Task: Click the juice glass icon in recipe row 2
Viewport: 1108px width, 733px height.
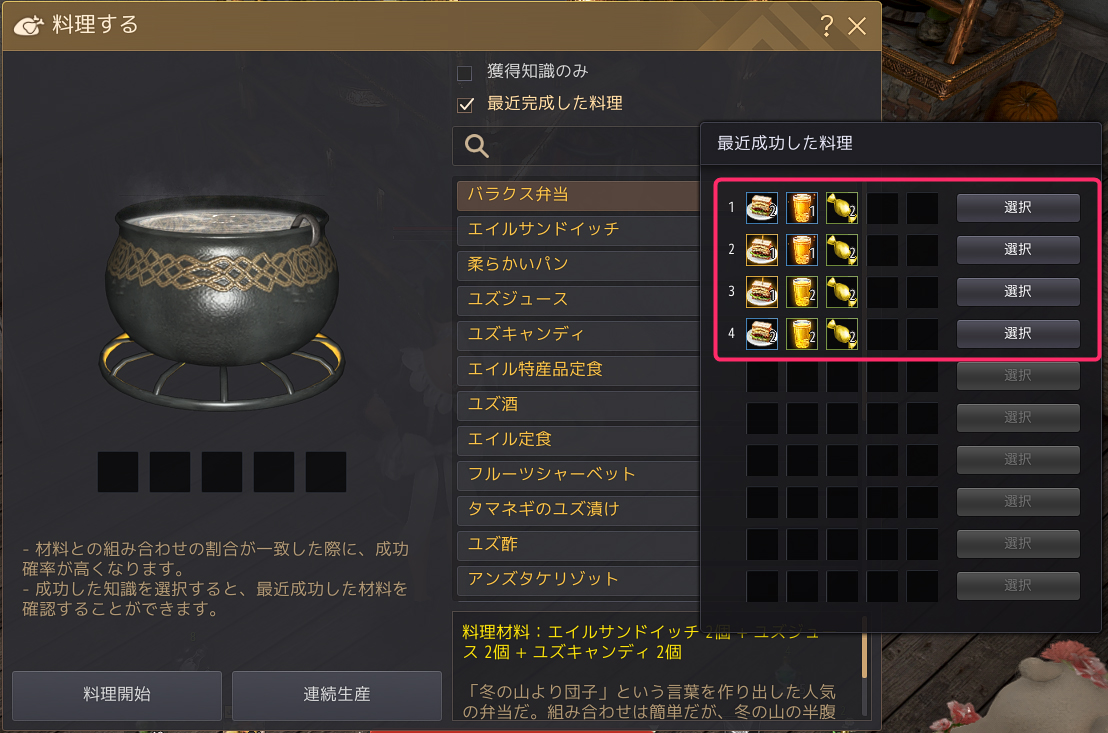Action: tap(802, 250)
